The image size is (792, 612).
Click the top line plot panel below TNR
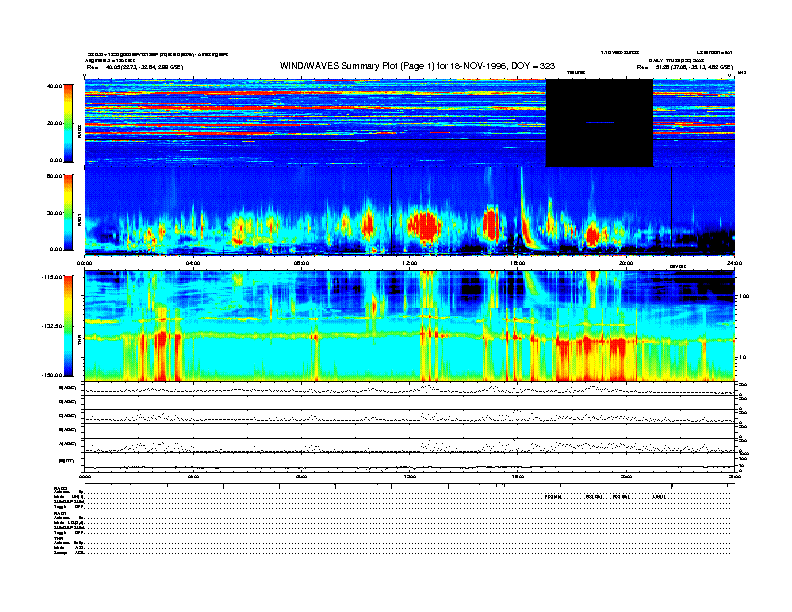pyautogui.click(x=409, y=388)
